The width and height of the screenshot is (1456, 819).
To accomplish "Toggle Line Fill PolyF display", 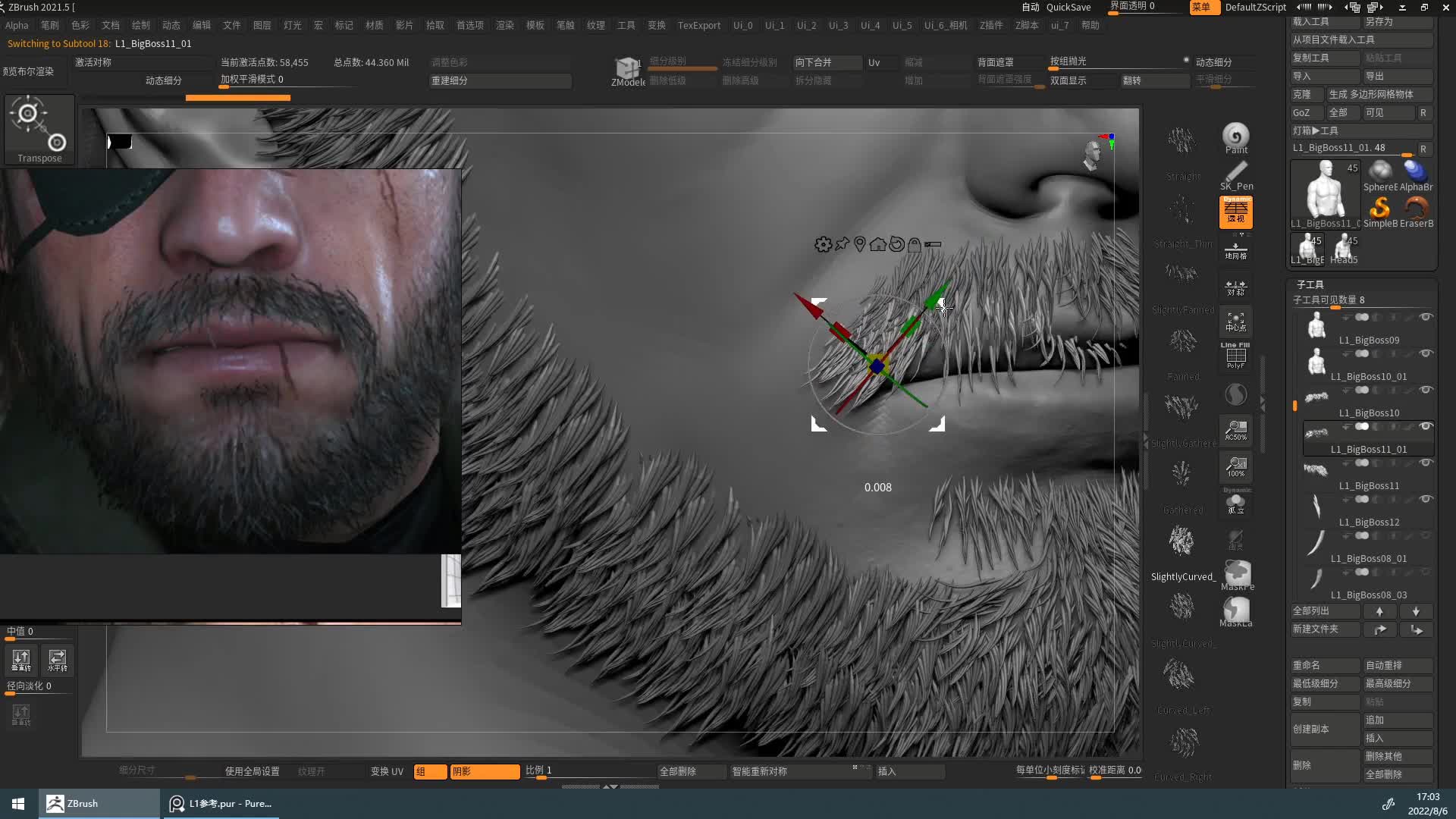I will (x=1235, y=356).
